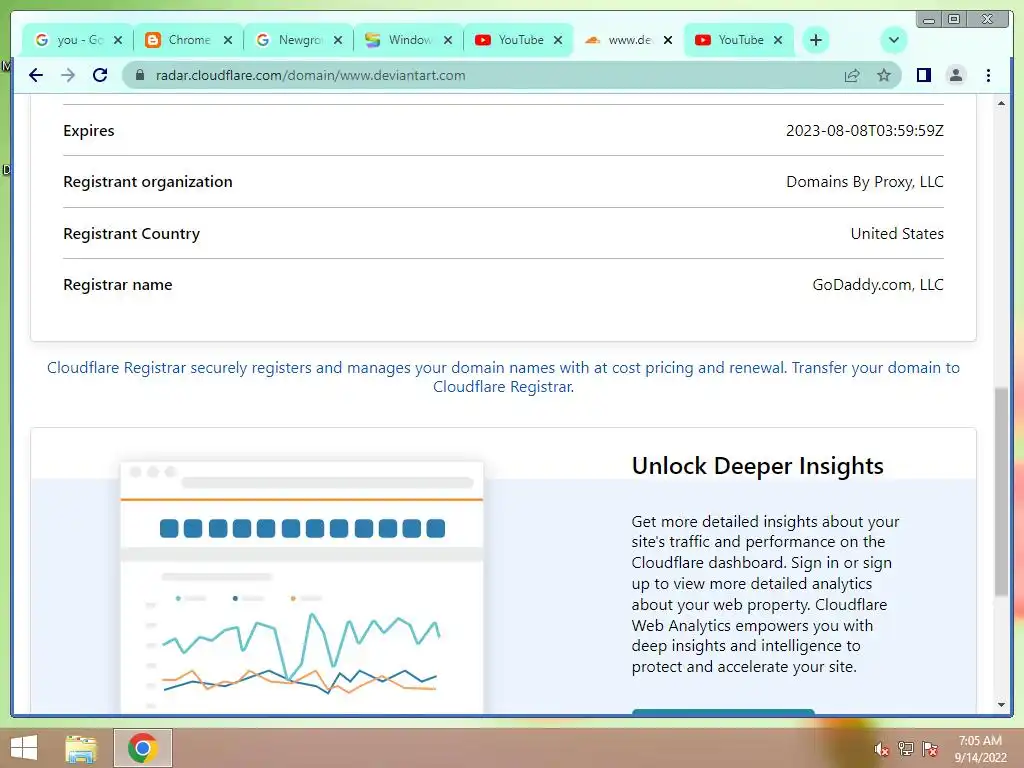
Task: Select the expiry date 2023-08-08T03:59:59Z
Action: coord(865,131)
